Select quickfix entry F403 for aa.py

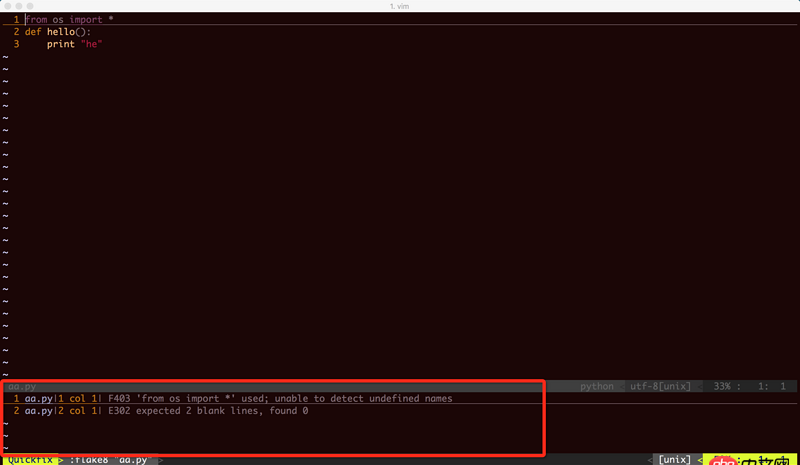click(238, 399)
